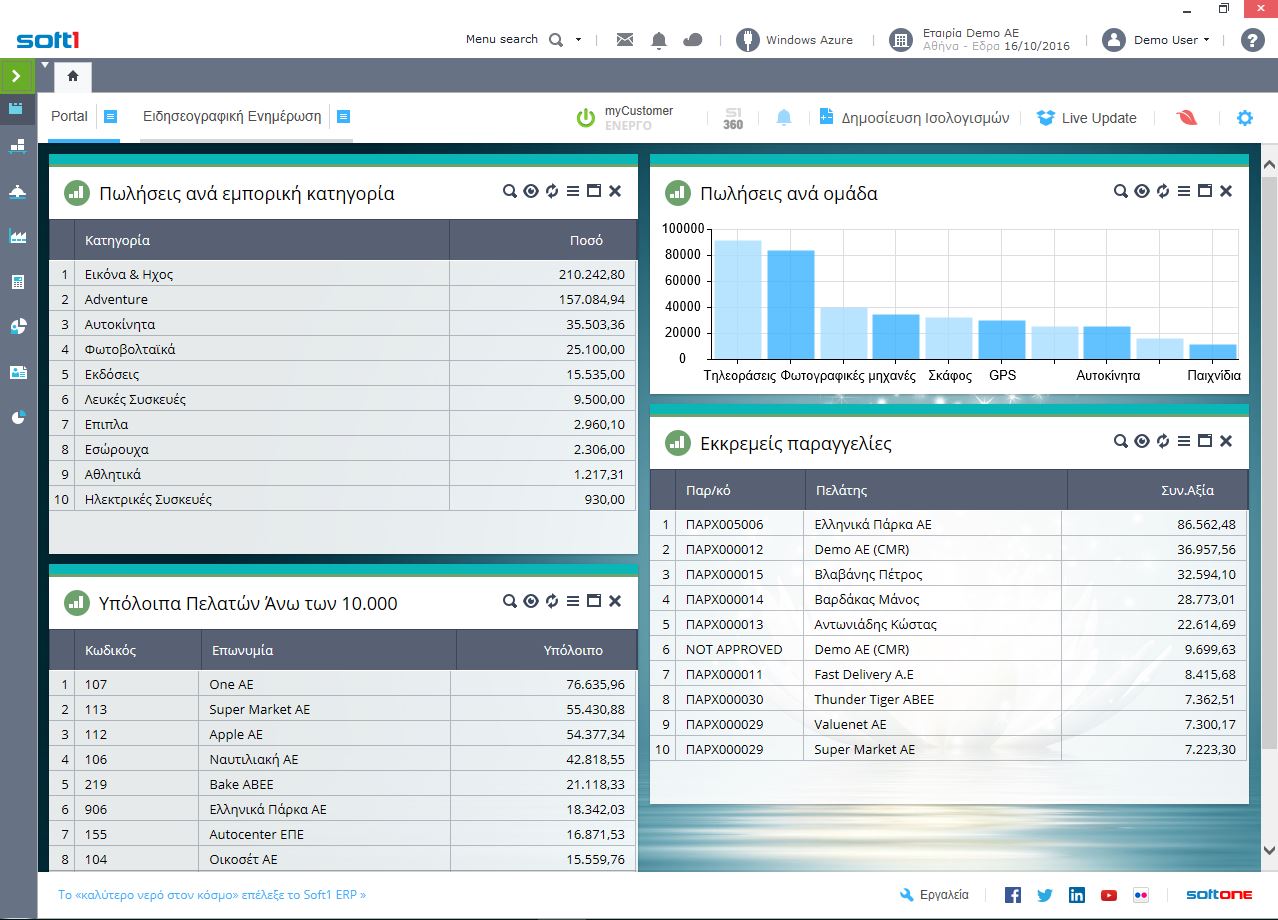1278x920 pixels.
Task: Toggle eye view on Υπόλοιπα Πελατών widget
Action: click(531, 601)
